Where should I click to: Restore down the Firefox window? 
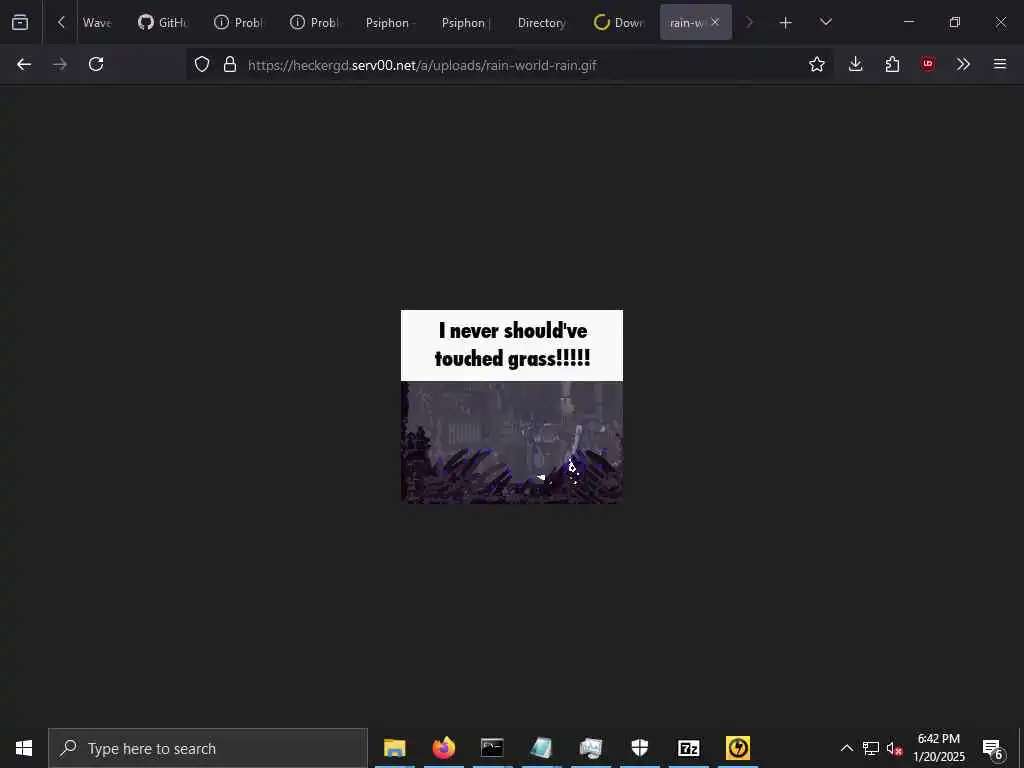click(x=955, y=22)
